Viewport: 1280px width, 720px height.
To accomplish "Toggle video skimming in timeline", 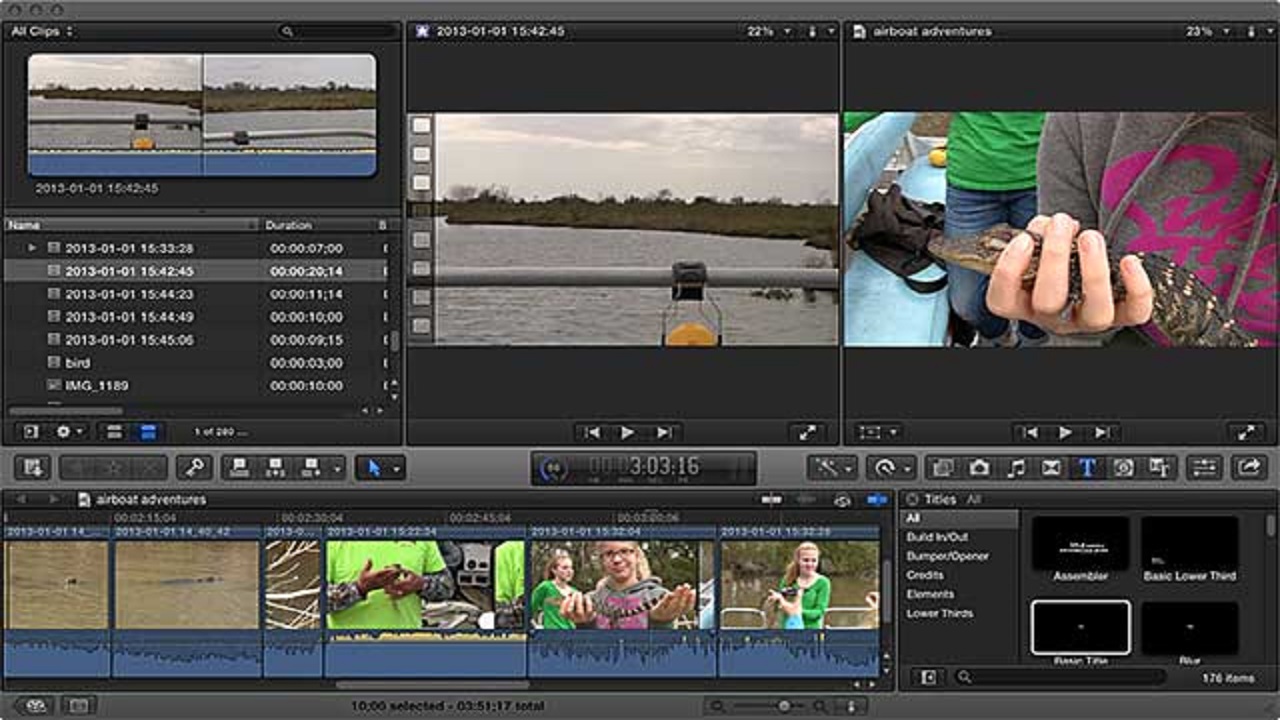I will click(771, 499).
